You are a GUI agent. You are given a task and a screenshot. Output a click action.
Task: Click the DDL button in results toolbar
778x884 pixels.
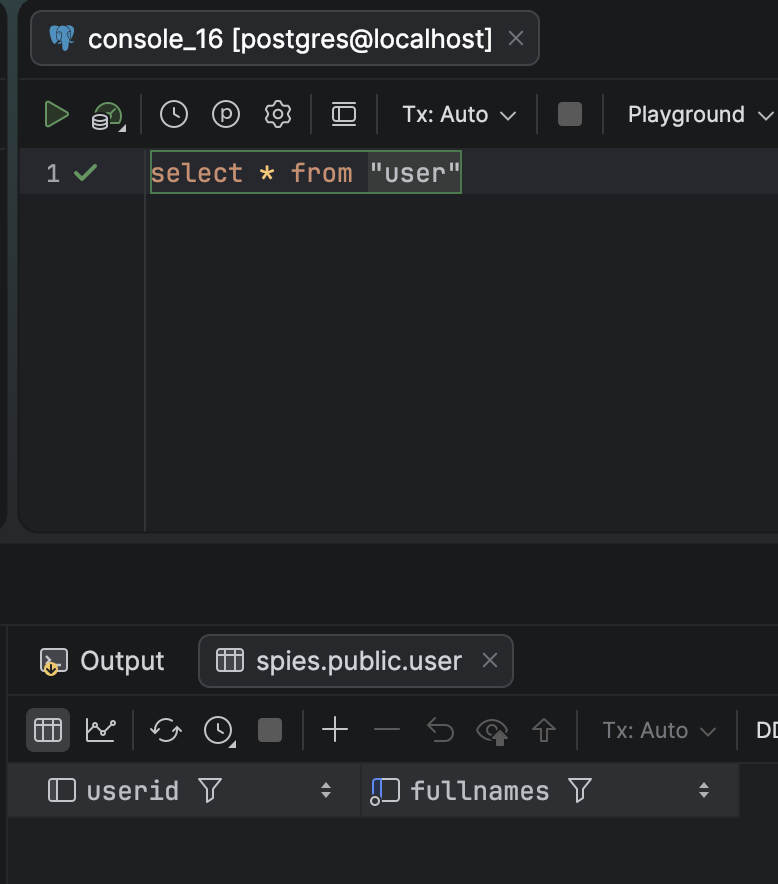coord(767,730)
